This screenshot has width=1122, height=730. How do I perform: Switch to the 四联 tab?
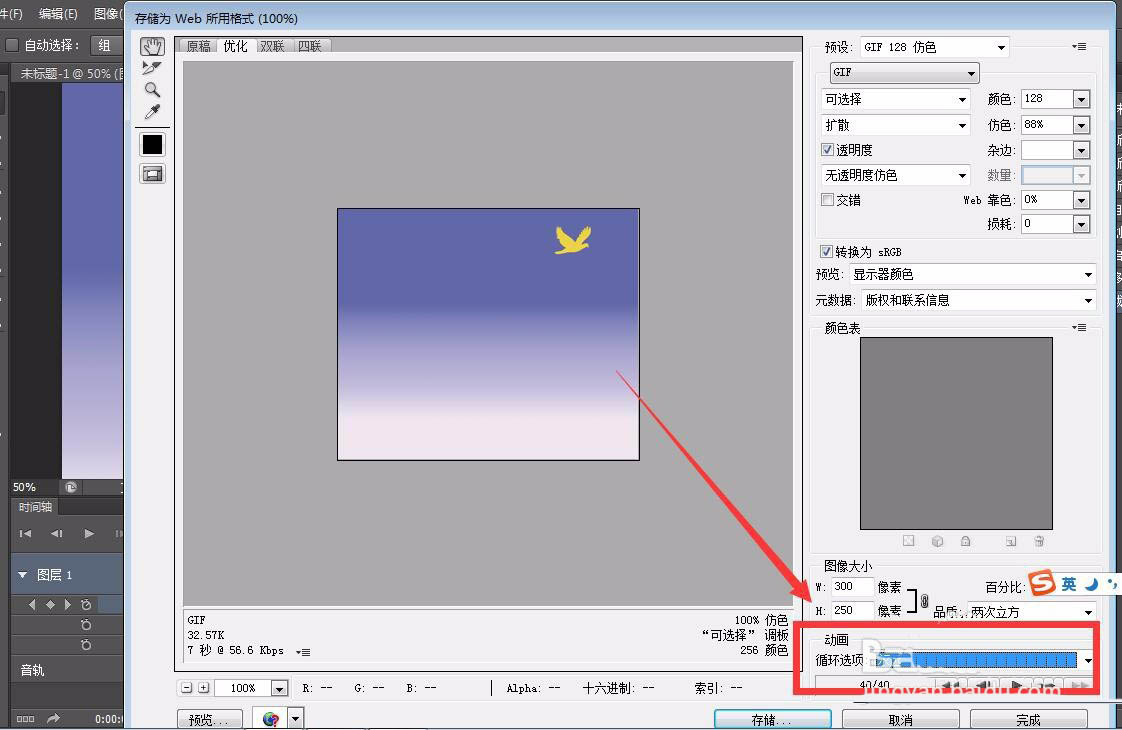pyautogui.click(x=310, y=46)
